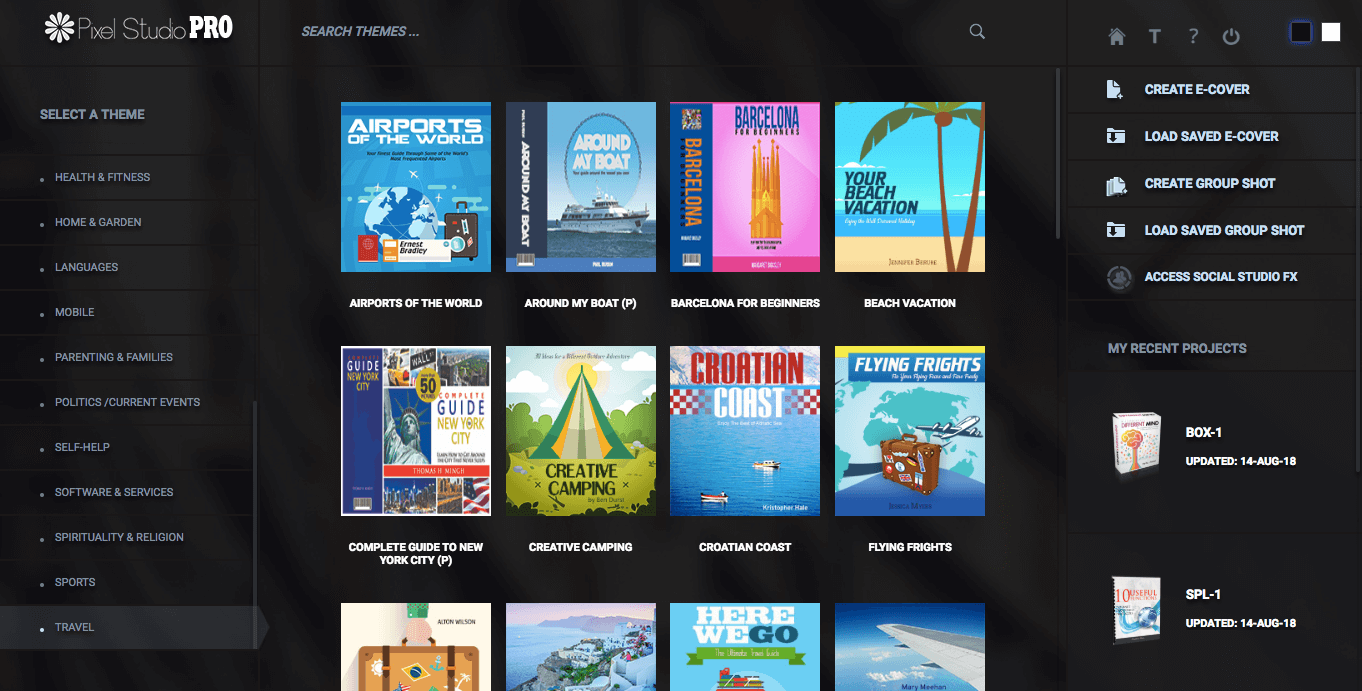Click the Load Saved Group Shot icon
The image size is (1362, 691).
point(1115,230)
